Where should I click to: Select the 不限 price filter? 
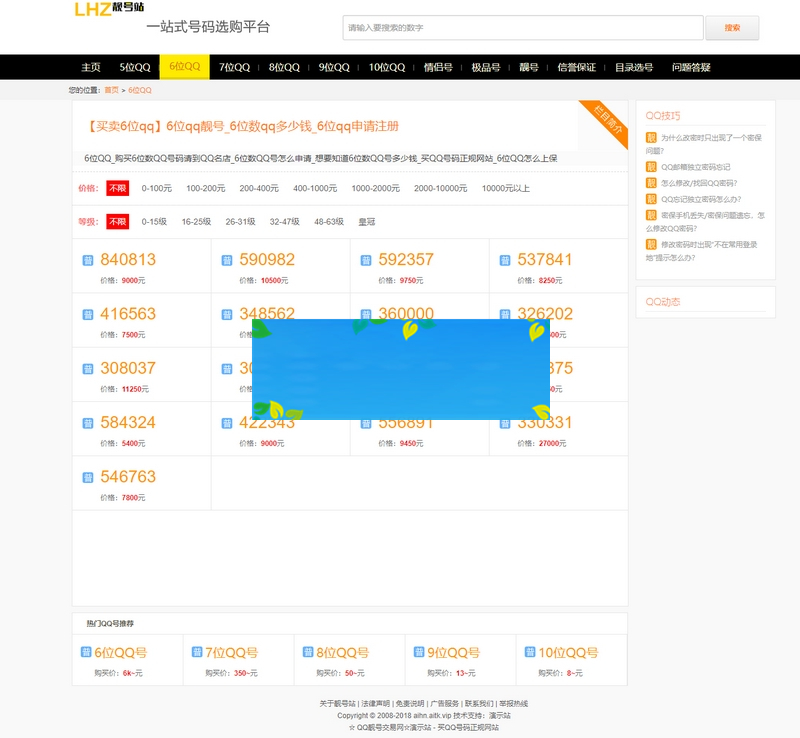tap(118, 188)
